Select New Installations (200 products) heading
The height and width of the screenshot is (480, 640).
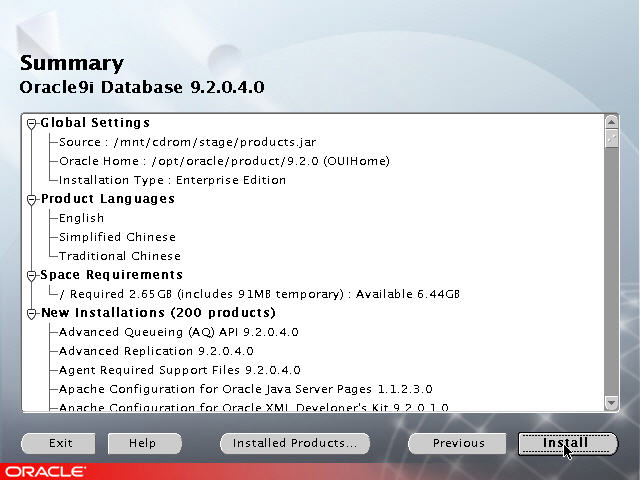tap(158, 313)
